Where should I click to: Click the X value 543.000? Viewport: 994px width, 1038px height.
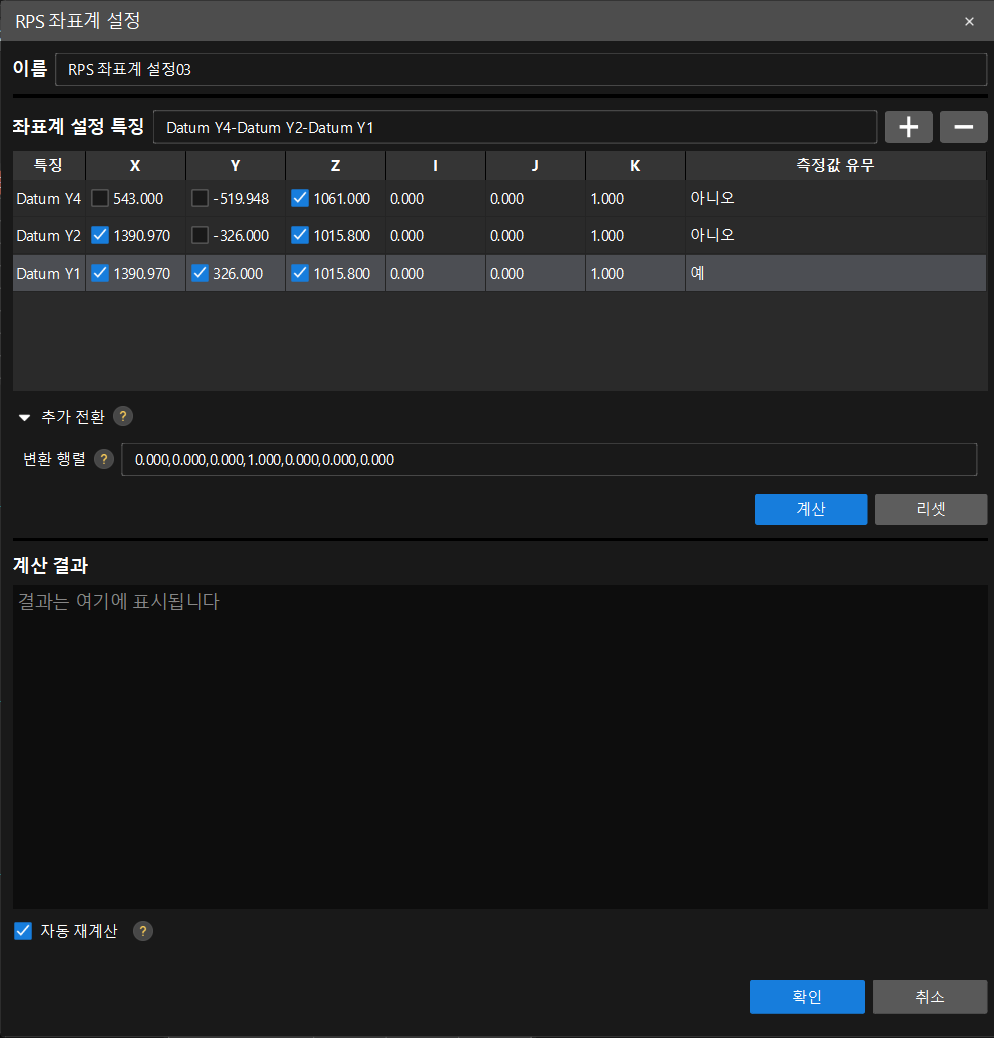(138, 199)
